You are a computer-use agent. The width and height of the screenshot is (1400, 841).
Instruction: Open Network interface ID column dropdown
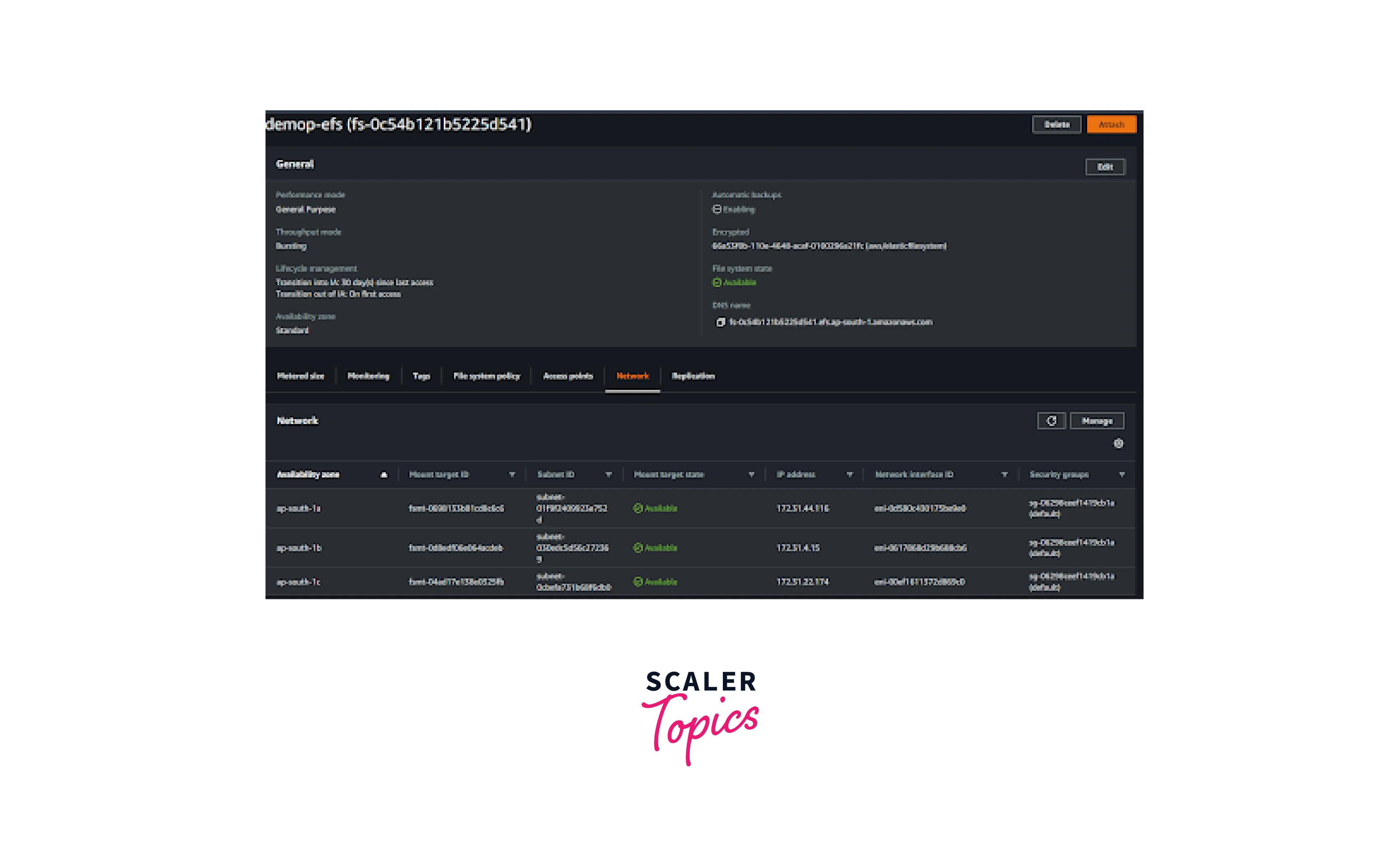[1004, 474]
